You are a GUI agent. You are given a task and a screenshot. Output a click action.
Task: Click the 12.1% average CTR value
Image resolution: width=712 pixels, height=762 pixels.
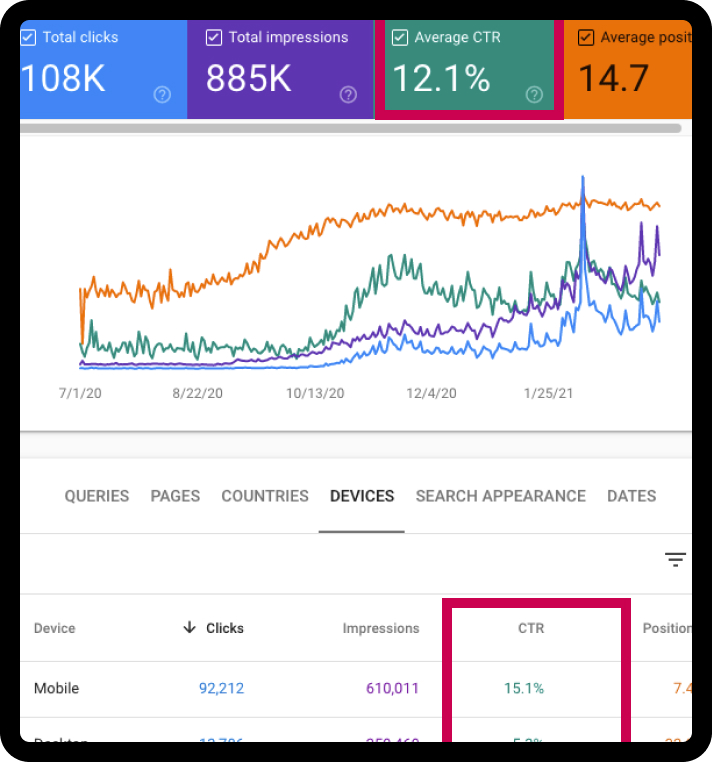[x=441, y=78]
